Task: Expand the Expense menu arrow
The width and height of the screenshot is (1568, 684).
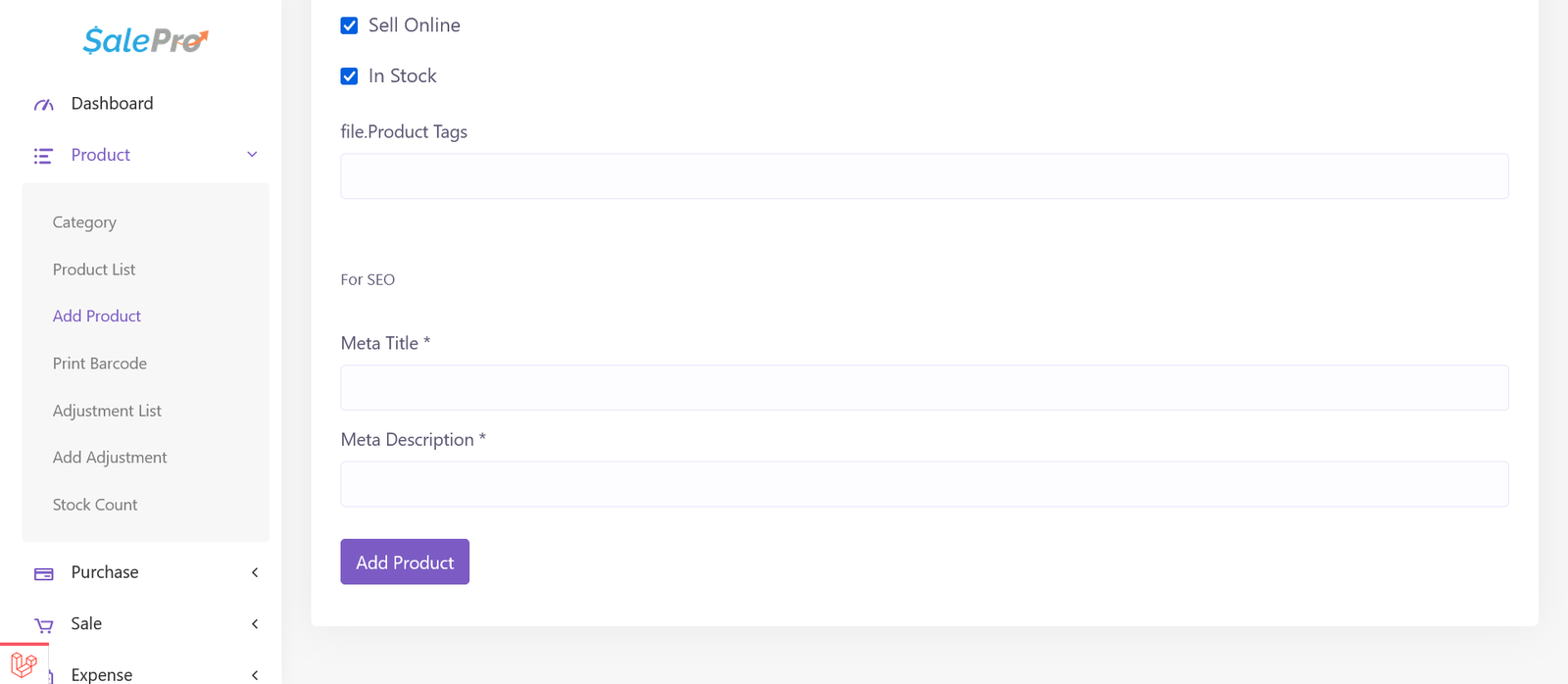Action: pos(255,674)
